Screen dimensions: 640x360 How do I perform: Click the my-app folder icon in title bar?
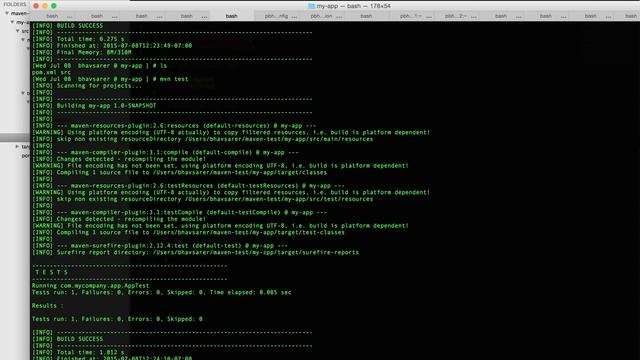[311, 6]
